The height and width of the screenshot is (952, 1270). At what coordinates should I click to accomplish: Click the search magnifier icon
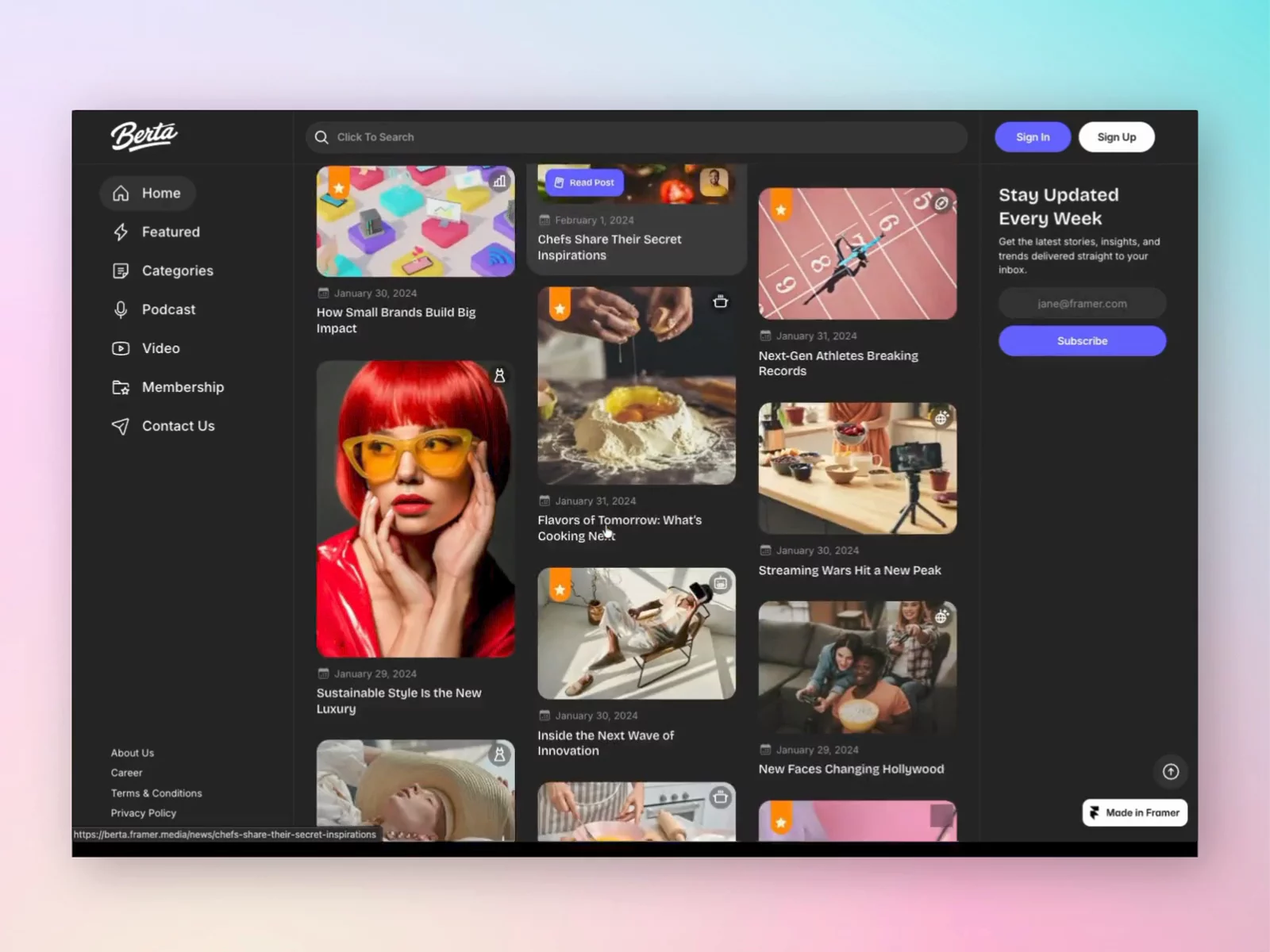pos(321,137)
